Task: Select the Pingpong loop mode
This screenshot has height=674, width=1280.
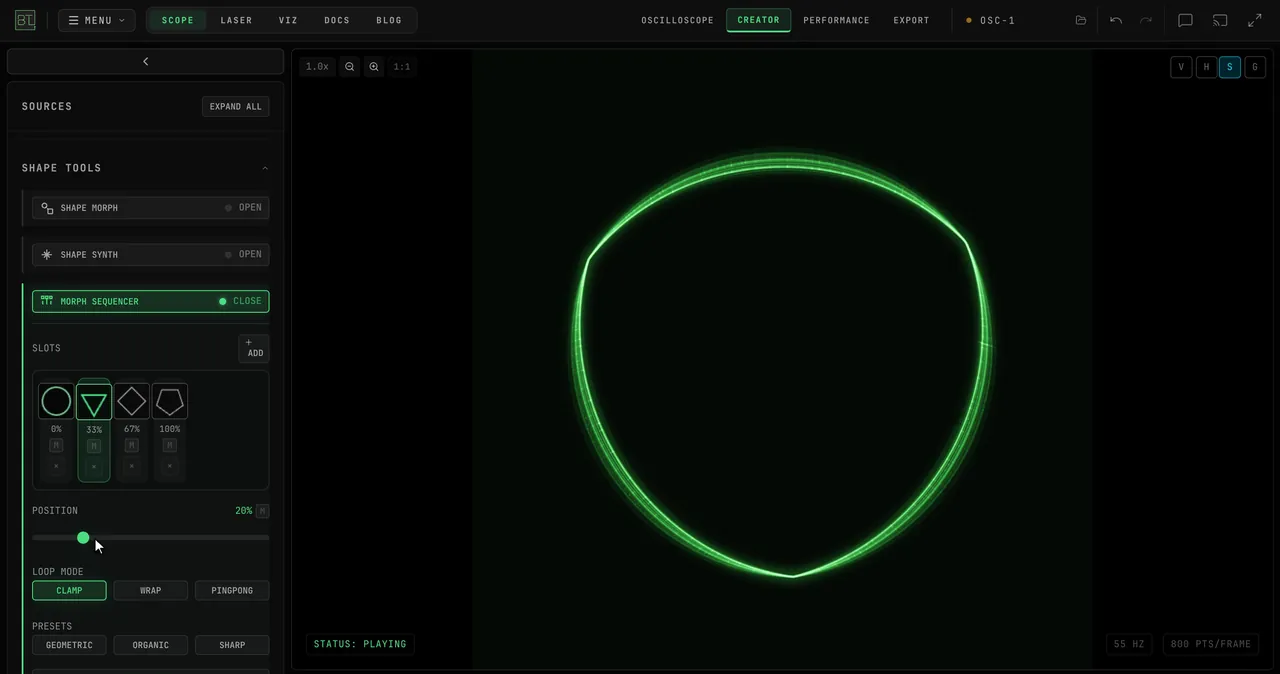Action: [232, 591]
